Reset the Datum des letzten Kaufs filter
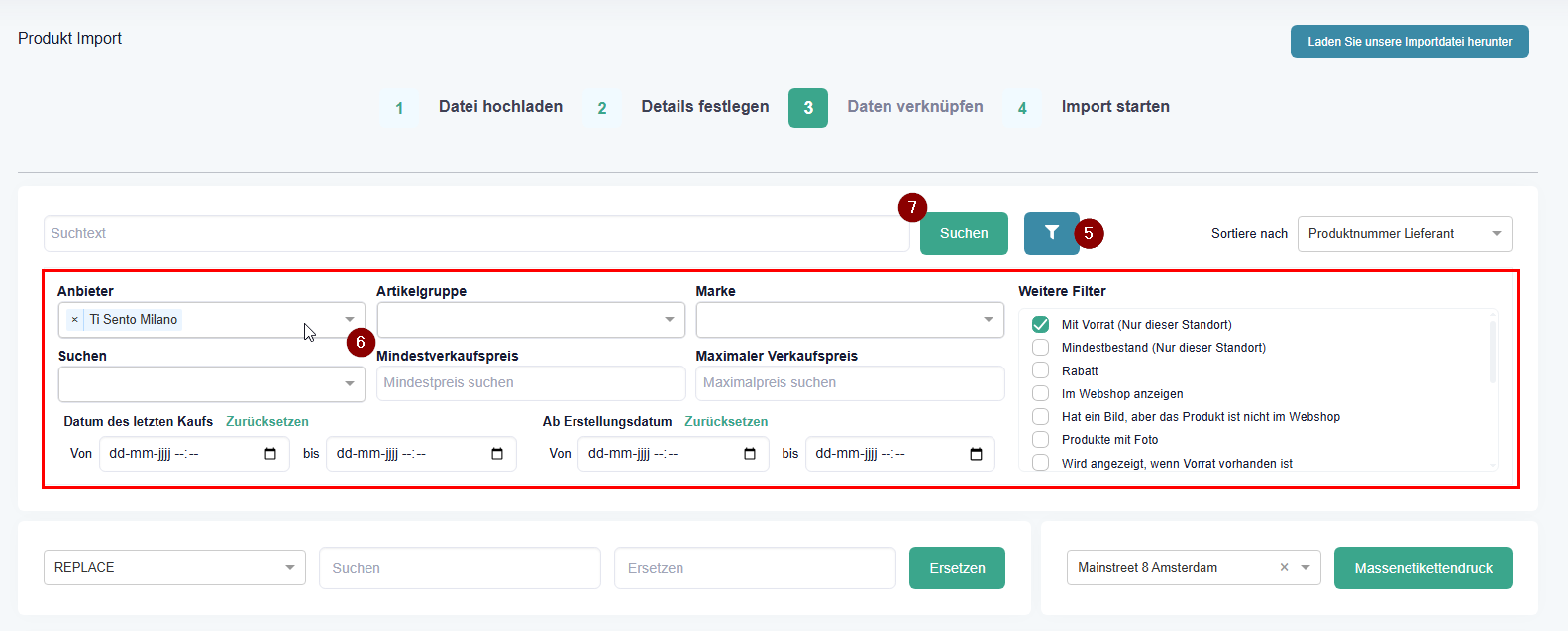The height and width of the screenshot is (631, 1568). coord(266,422)
